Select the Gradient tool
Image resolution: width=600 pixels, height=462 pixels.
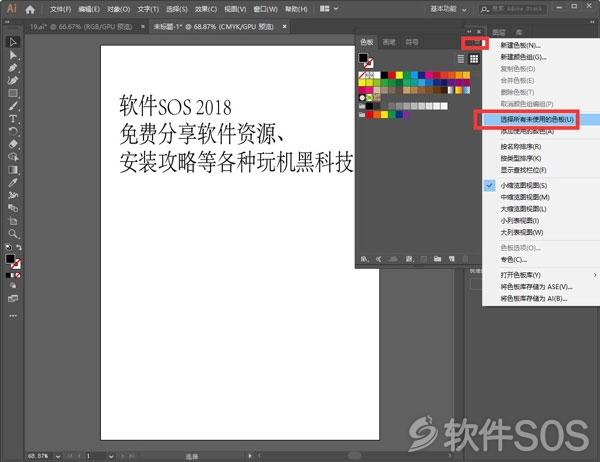(13, 170)
